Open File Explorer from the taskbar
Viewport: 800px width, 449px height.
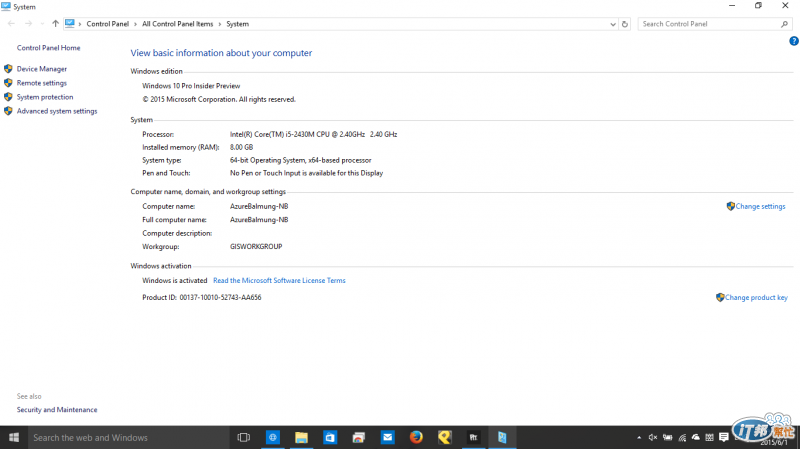[301, 437]
